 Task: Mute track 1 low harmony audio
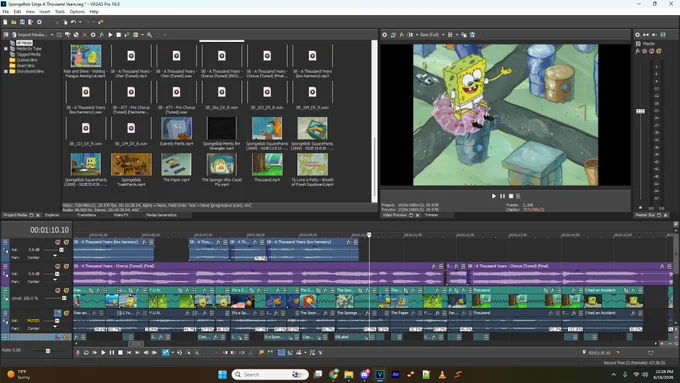[58, 242]
